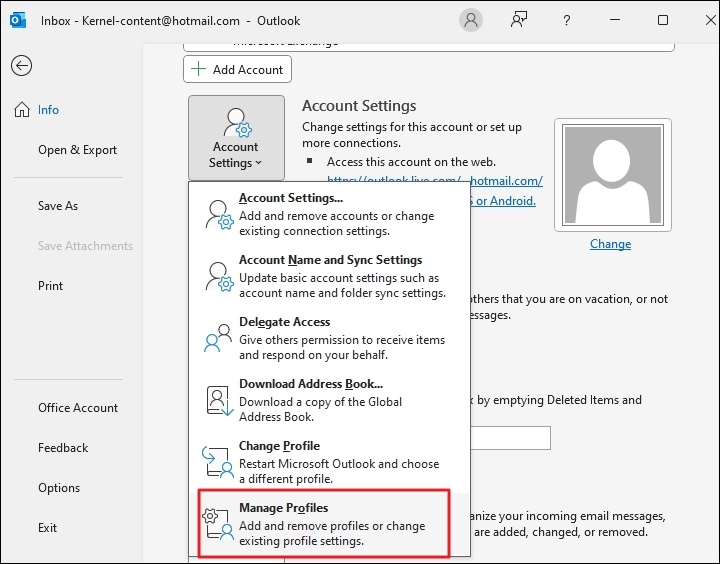Viewport: 720px width, 564px height.
Task: Click the Add Account button
Action: coord(237,69)
